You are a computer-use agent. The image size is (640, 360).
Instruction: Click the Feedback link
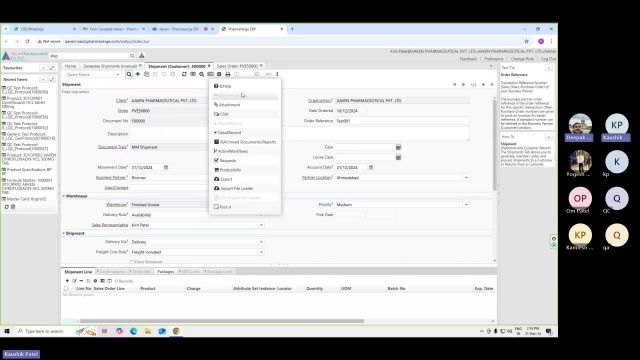(468, 59)
